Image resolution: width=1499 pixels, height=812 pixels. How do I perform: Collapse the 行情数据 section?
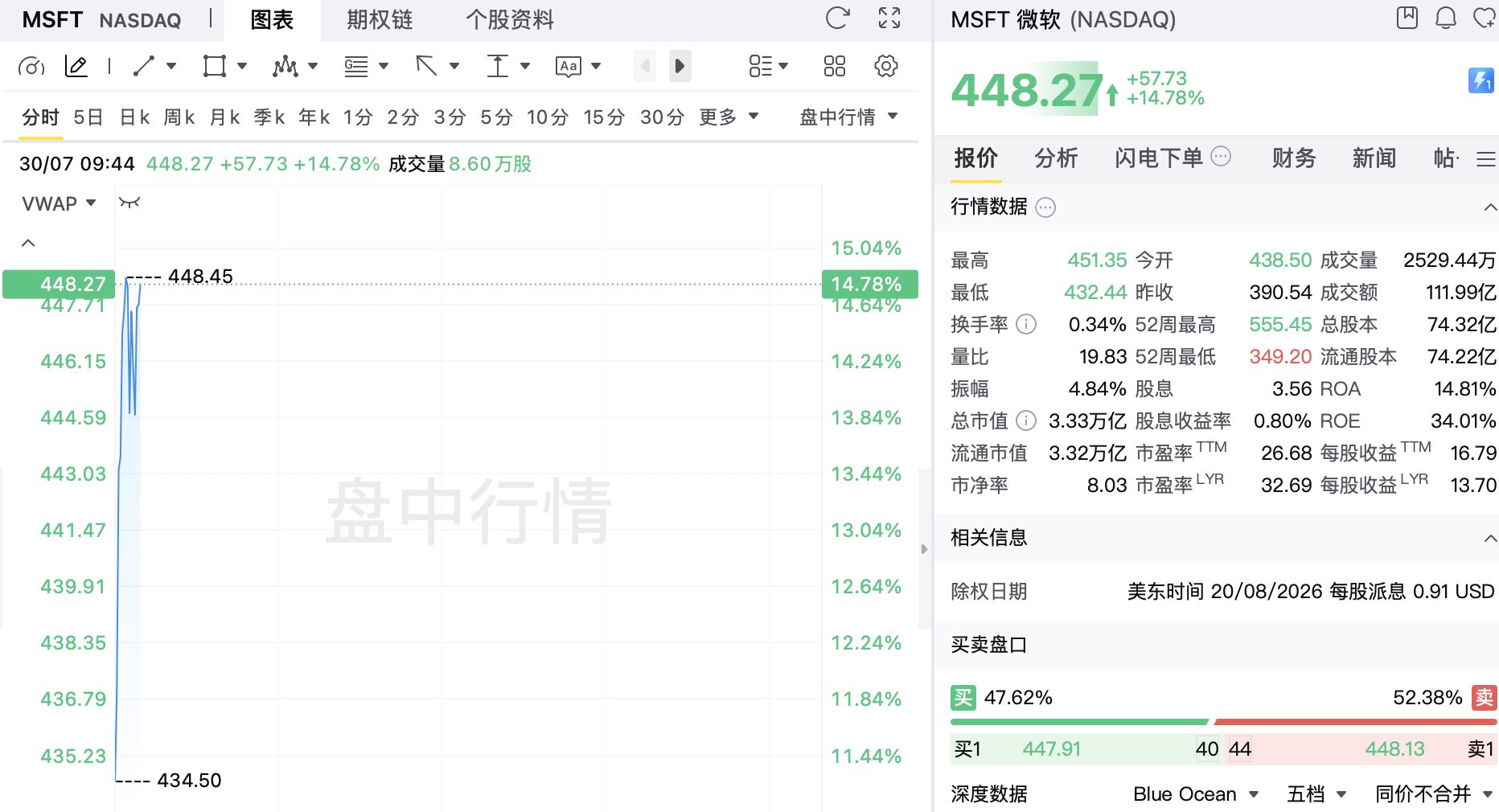pos(1490,207)
